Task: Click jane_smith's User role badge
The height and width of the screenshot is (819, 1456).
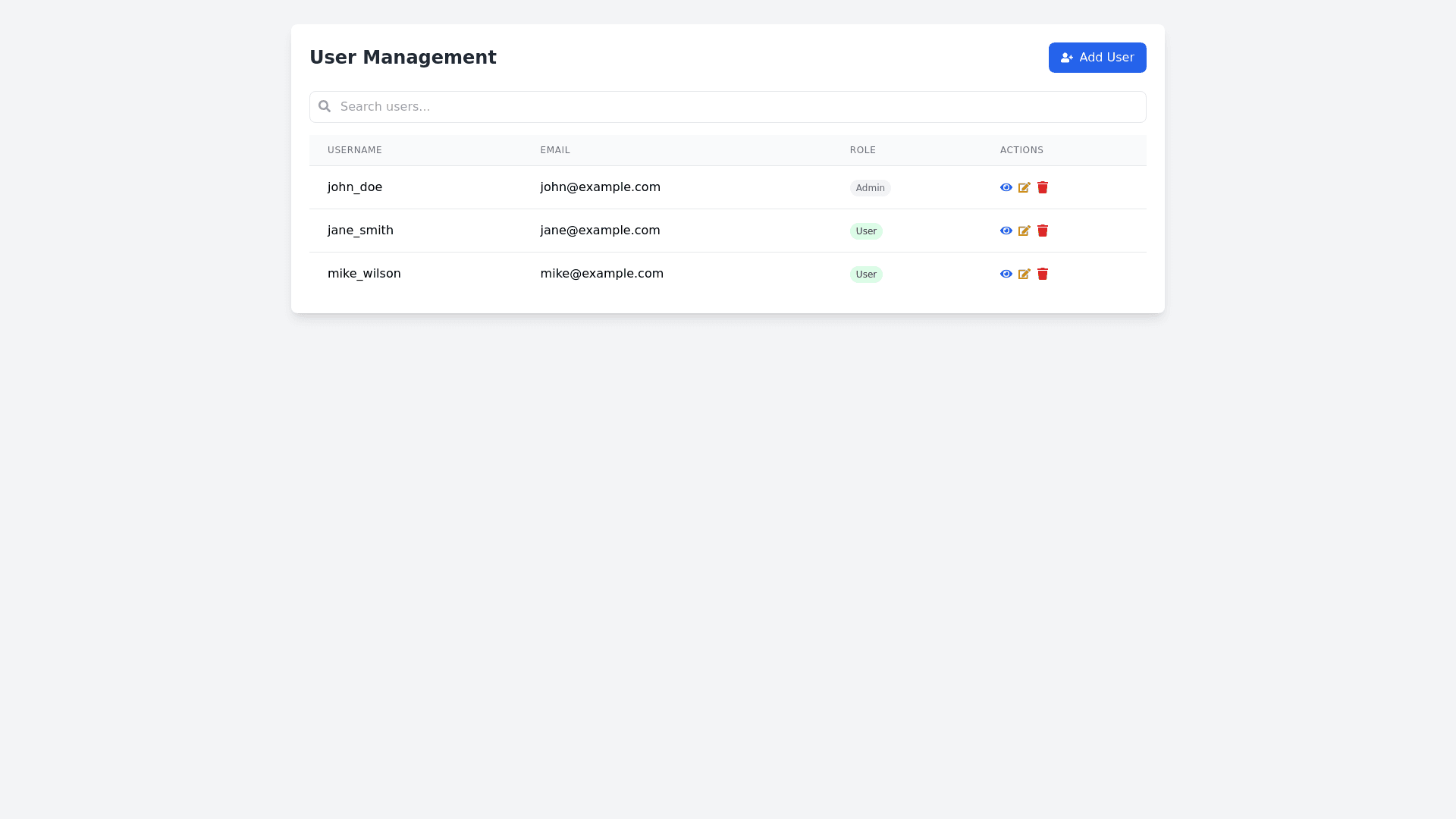Action: tap(865, 231)
